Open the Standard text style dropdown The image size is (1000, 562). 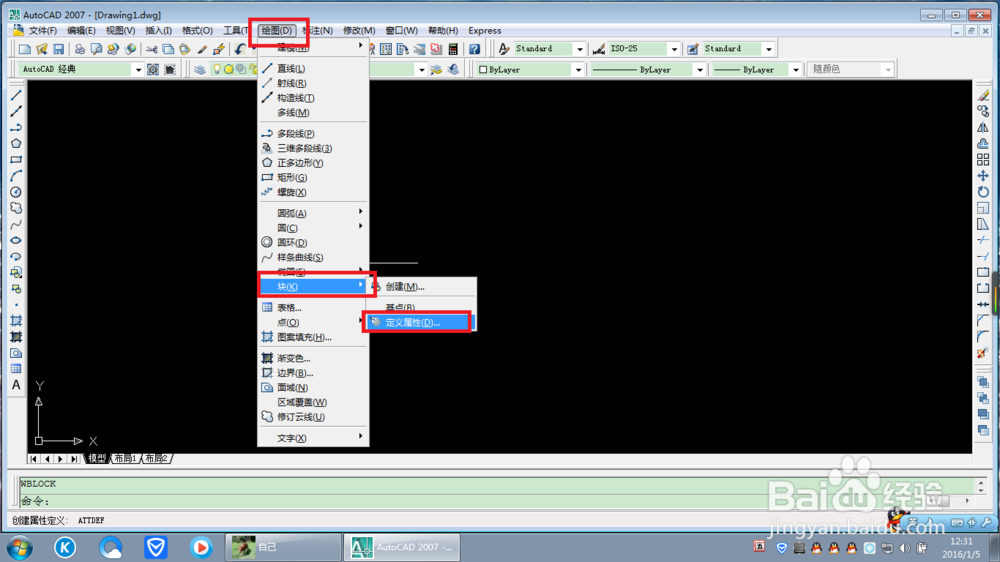(x=579, y=49)
